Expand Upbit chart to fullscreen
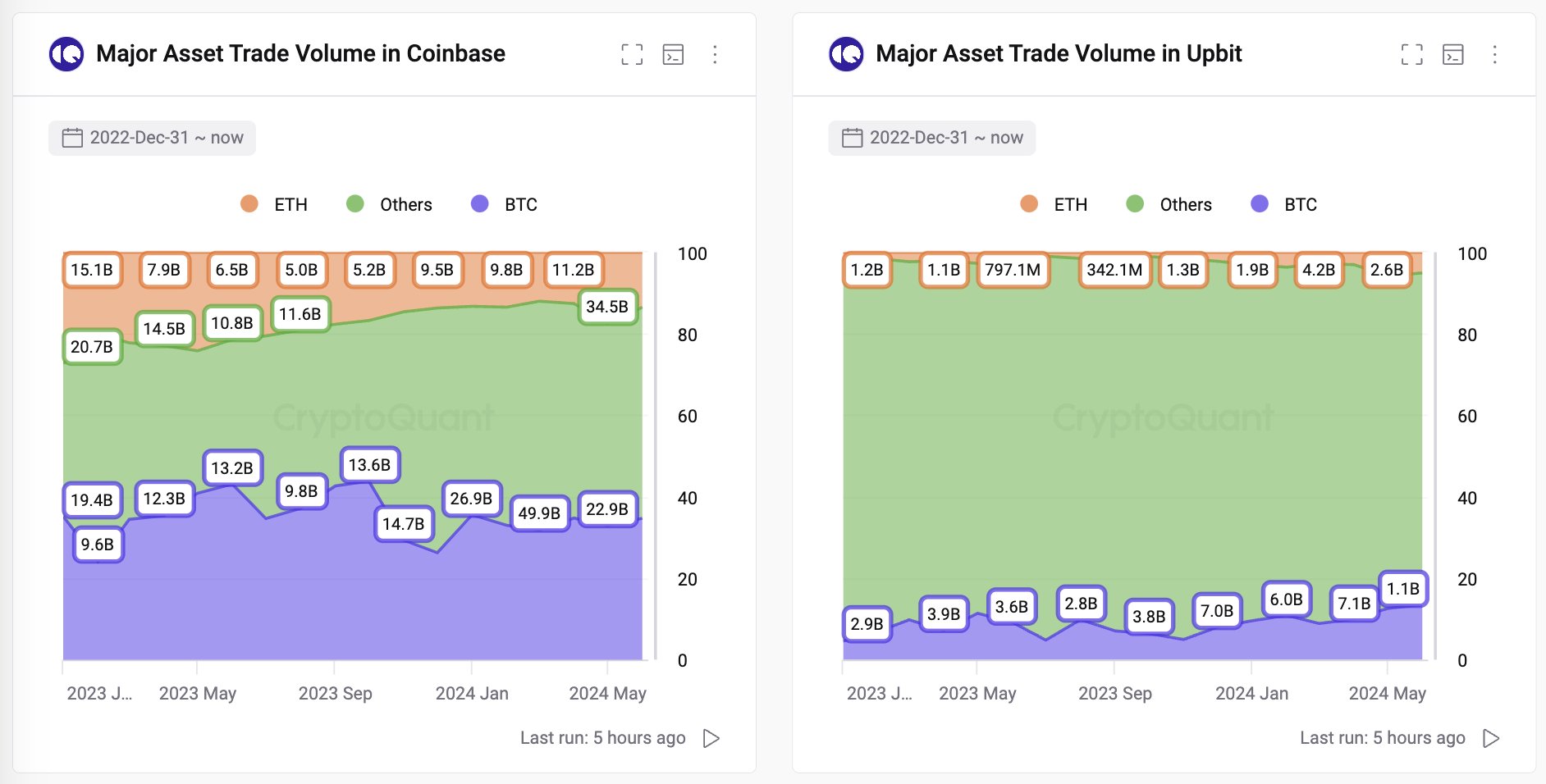Viewport: 1546px width, 784px height. [1411, 55]
